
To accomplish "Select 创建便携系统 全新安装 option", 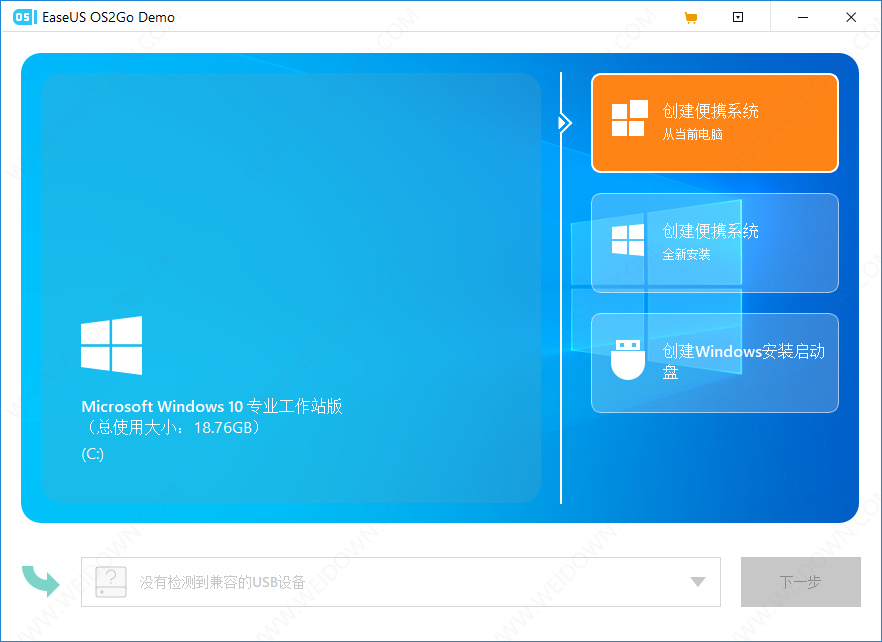I will click(x=714, y=243).
